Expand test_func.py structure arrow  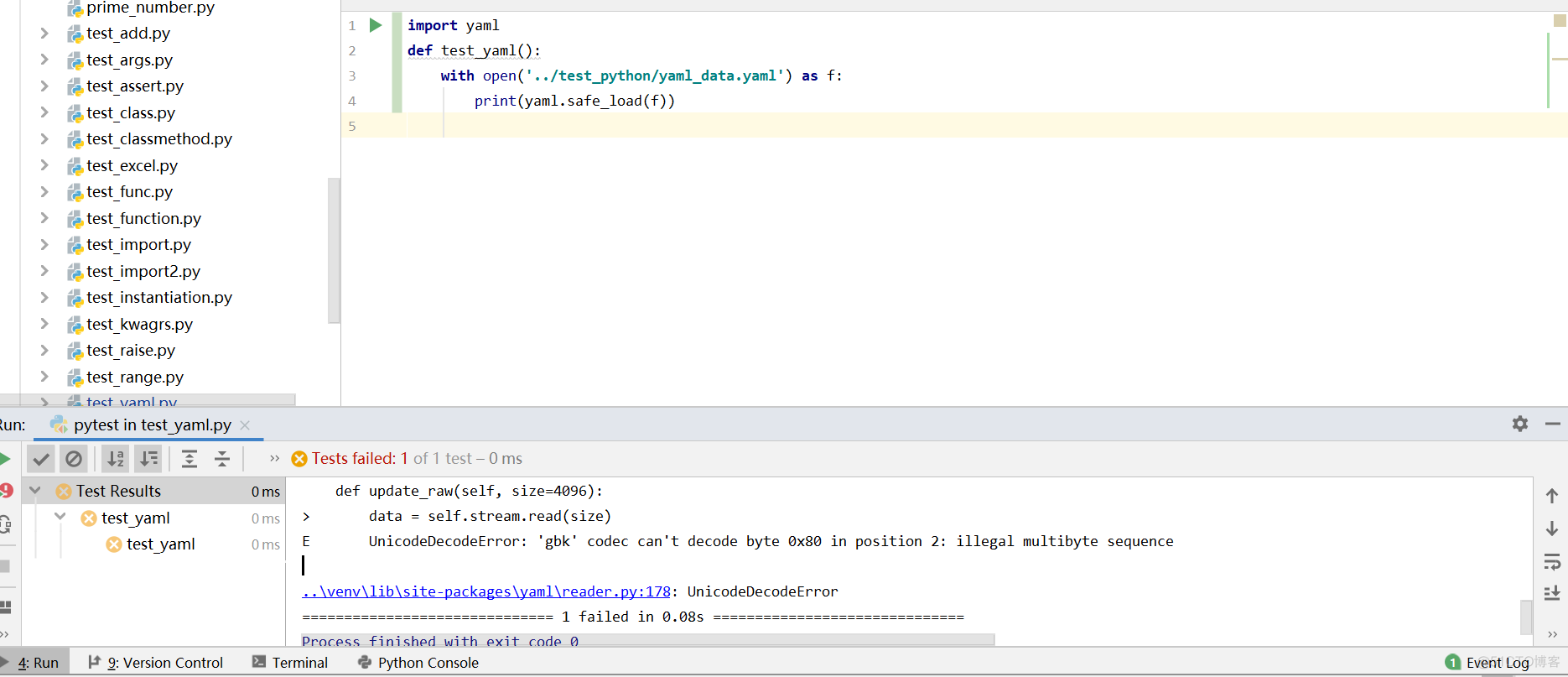(44, 192)
